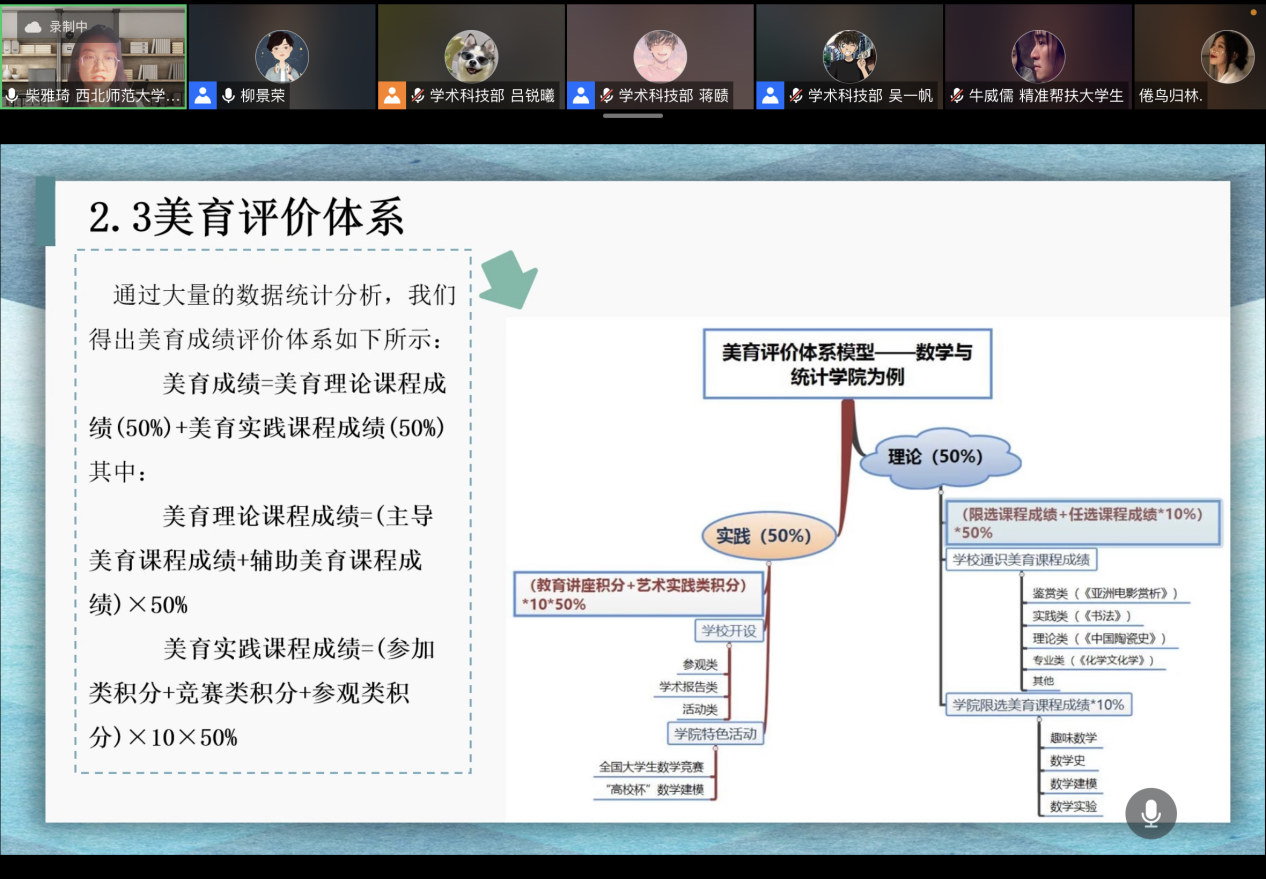Select 倦鸟归林 participant avatar
1266x879 pixels.
1227,56
